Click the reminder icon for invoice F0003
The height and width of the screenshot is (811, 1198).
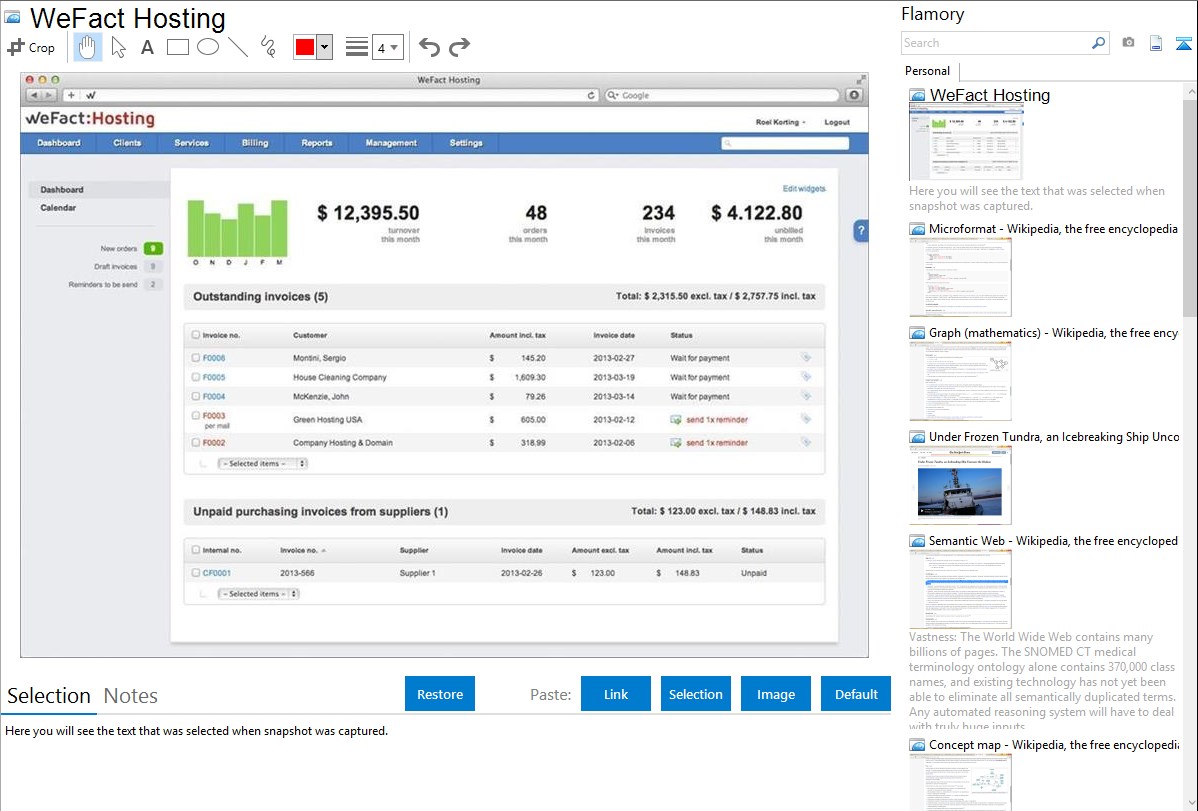coord(675,420)
